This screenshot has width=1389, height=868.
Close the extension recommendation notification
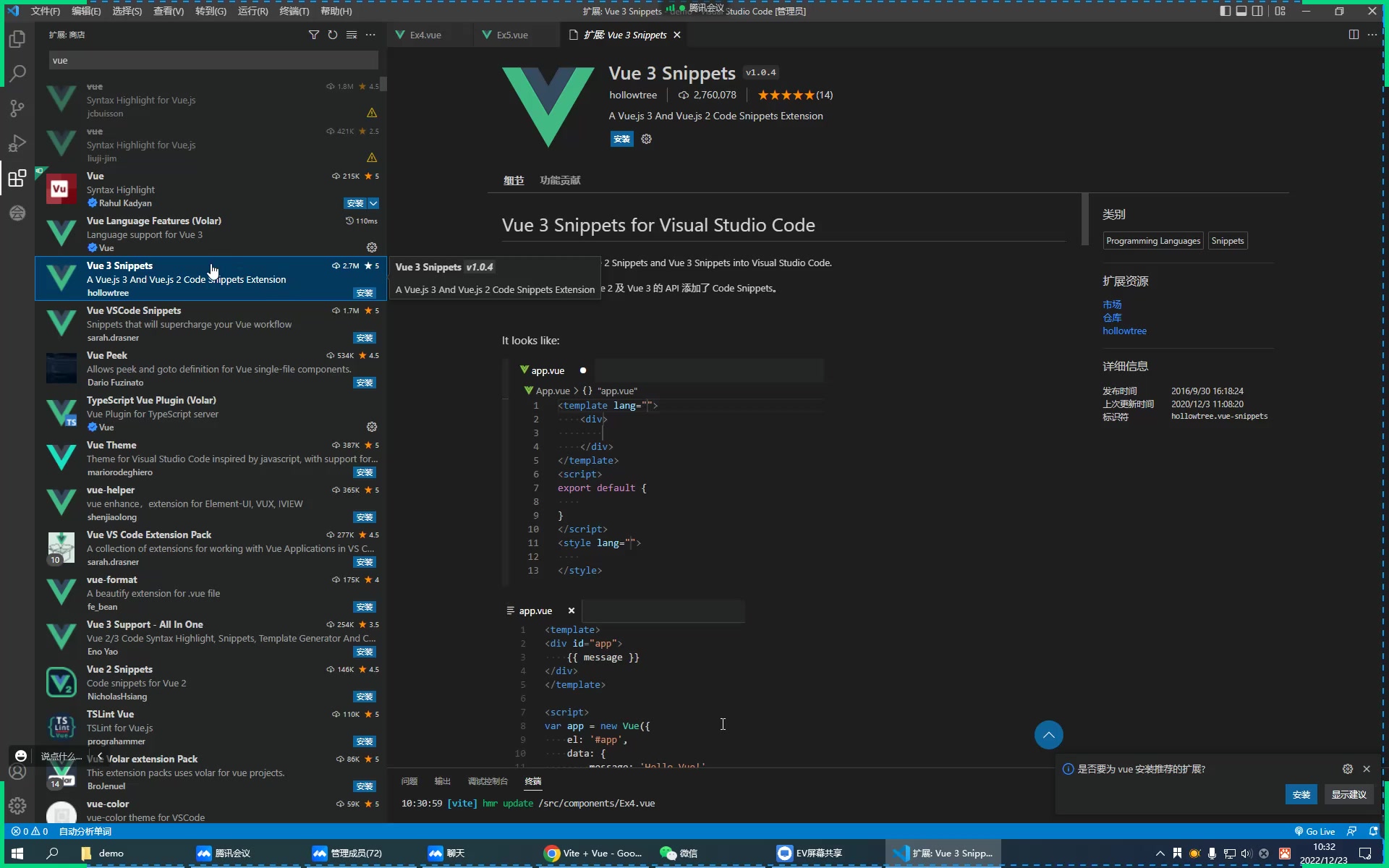pyautogui.click(x=1367, y=769)
